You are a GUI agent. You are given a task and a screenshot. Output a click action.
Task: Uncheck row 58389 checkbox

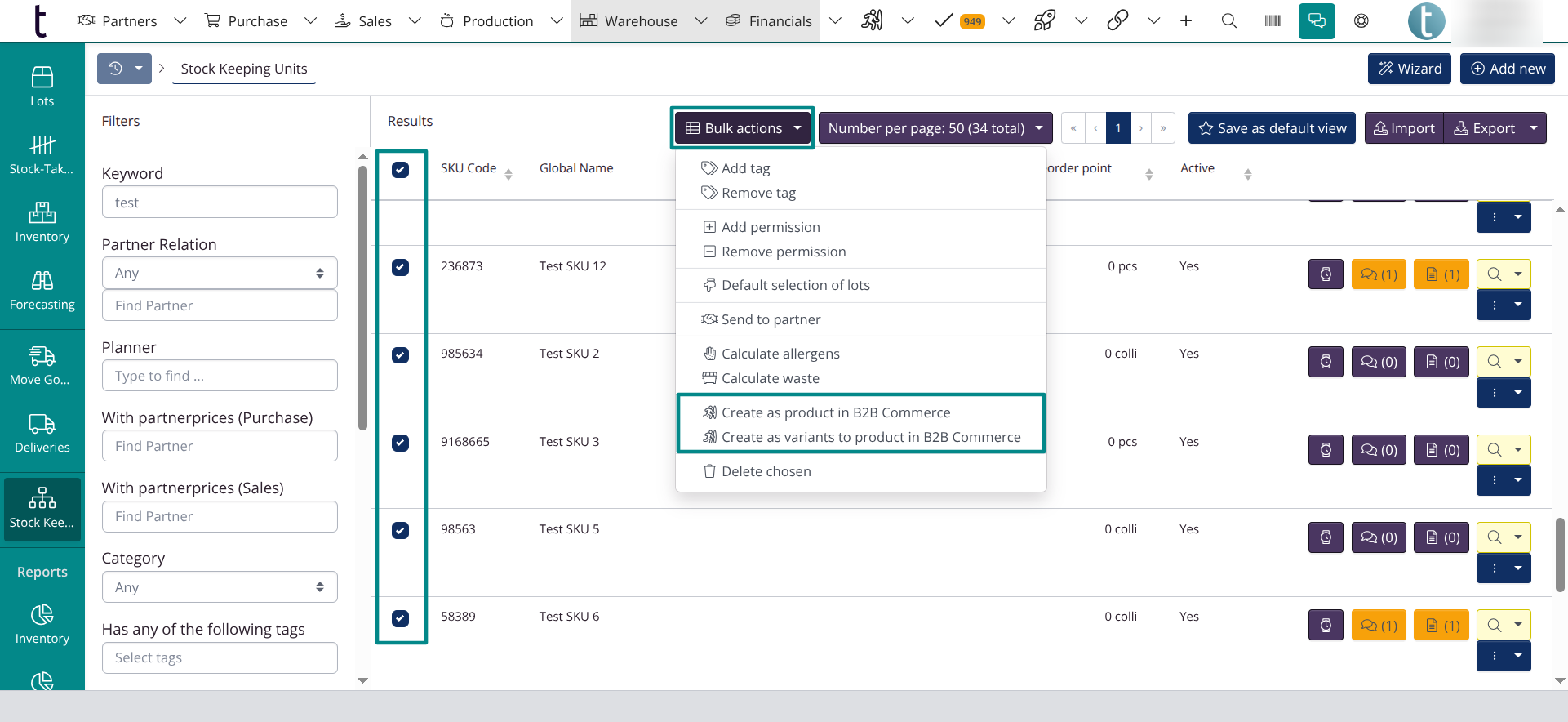[400, 618]
